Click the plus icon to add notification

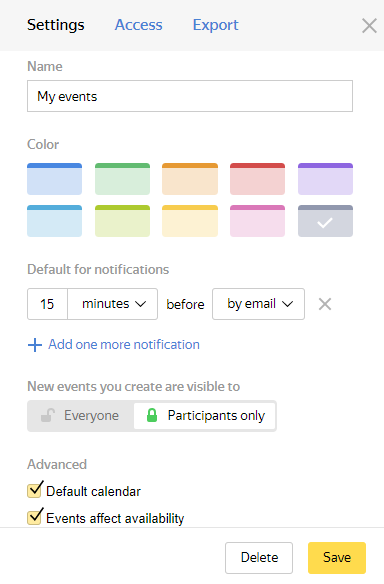35,345
